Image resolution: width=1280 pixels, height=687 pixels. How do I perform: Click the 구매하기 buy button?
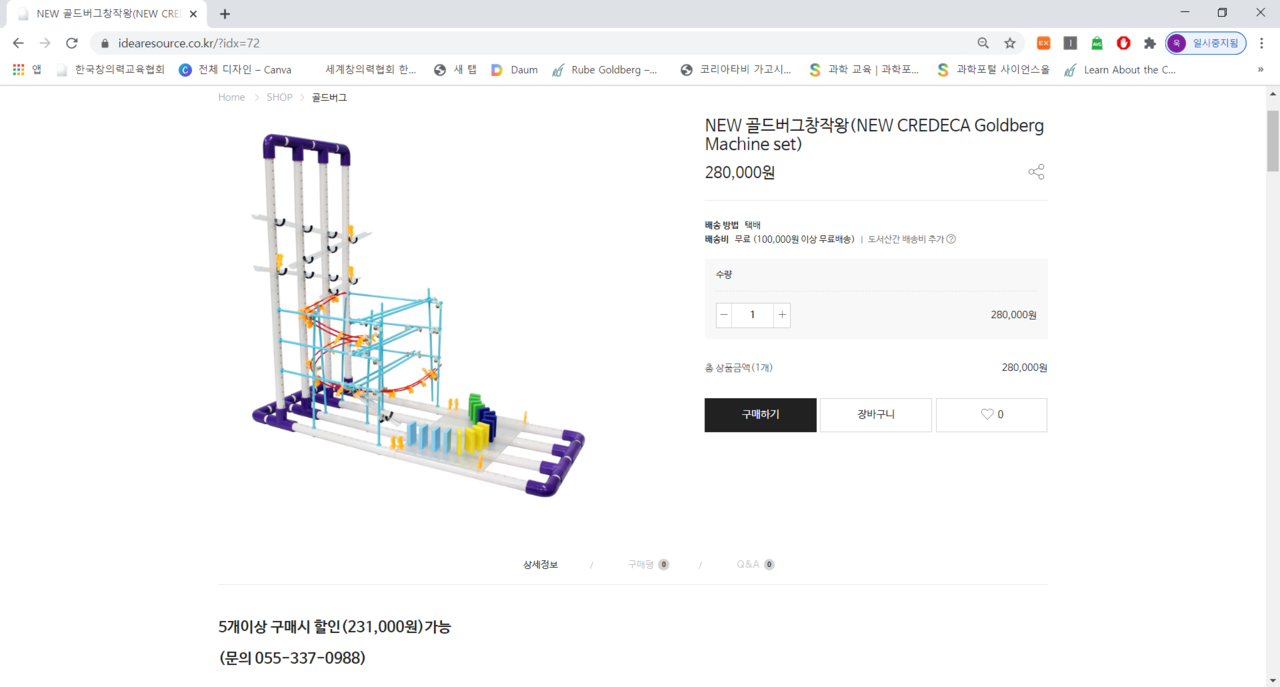760,415
